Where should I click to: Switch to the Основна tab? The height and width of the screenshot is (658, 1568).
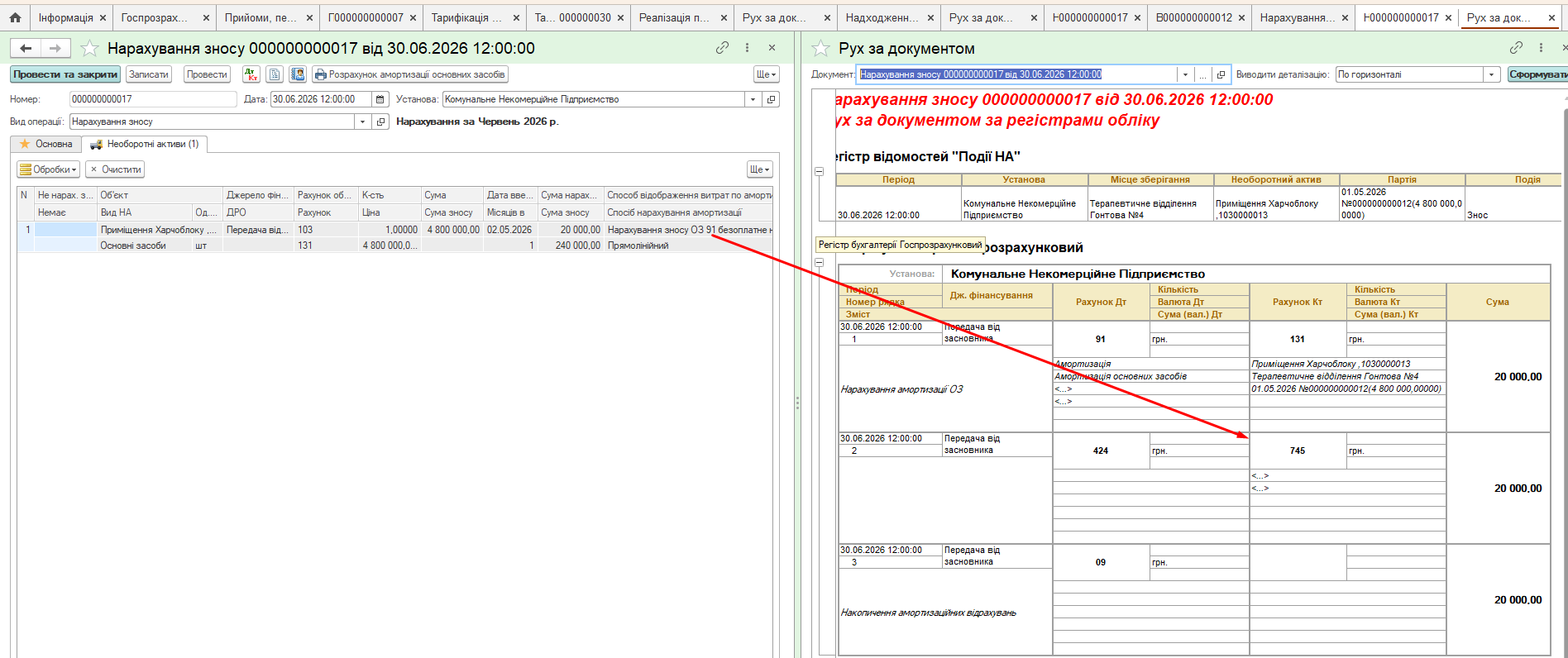pyautogui.click(x=46, y=144)
